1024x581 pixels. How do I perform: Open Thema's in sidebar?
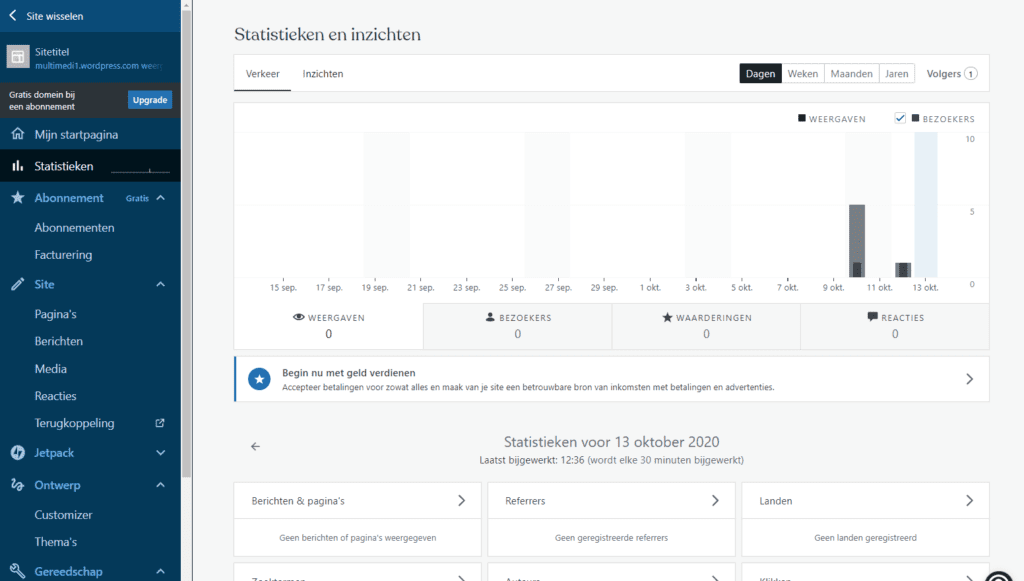(90, 542)
